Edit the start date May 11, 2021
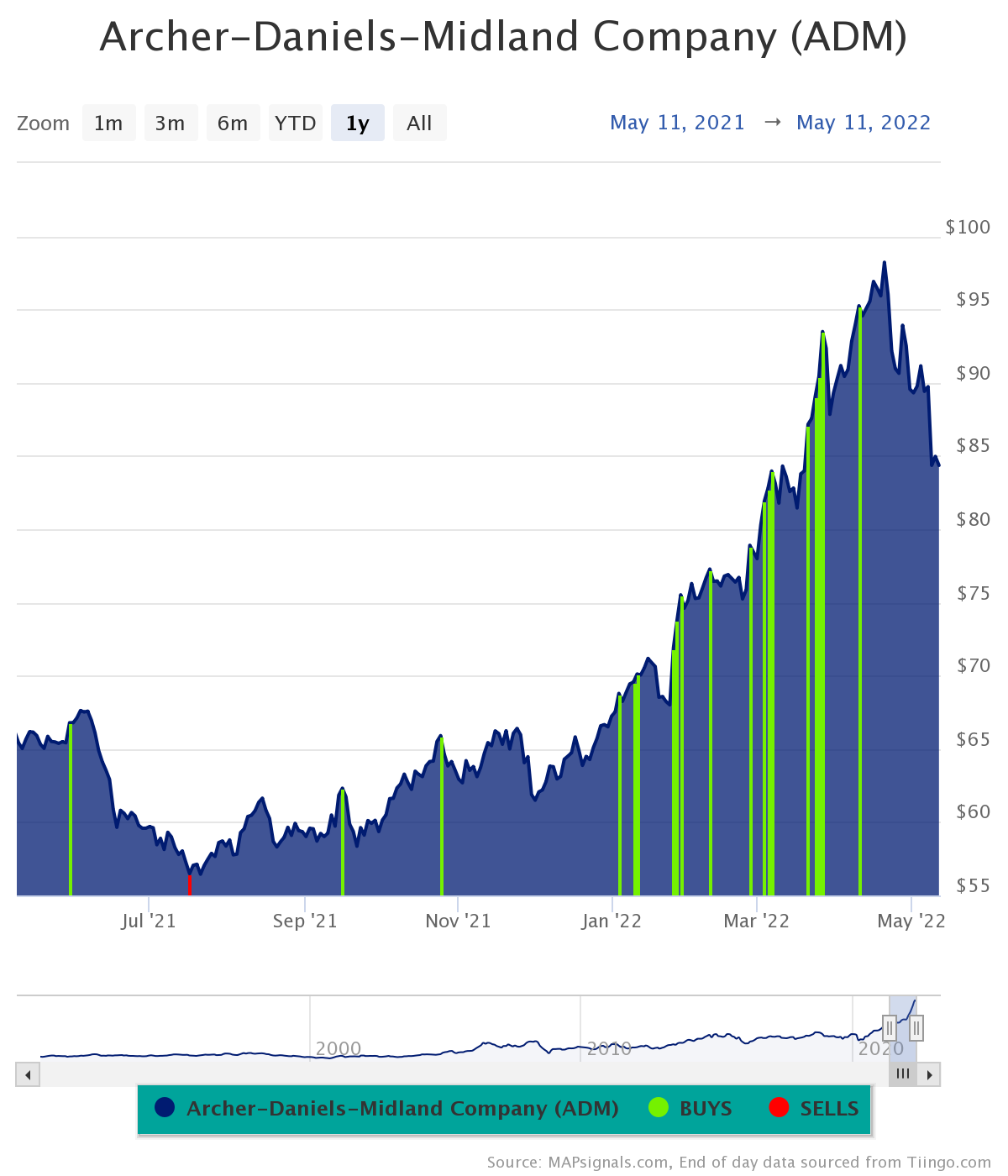The width and height of the screenshot is (1008, 1176). point(677,123)
